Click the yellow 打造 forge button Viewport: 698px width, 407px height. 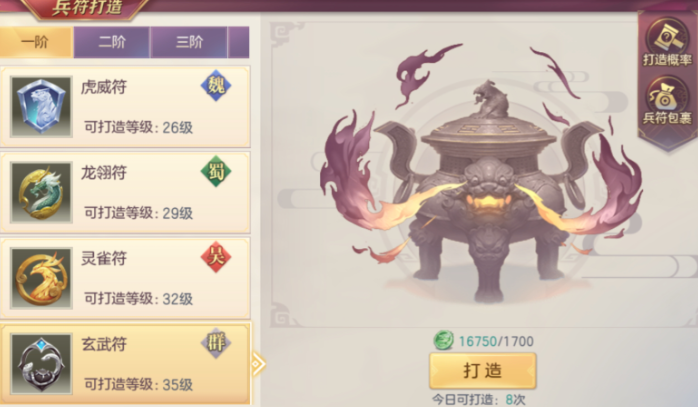click(483, 370)
